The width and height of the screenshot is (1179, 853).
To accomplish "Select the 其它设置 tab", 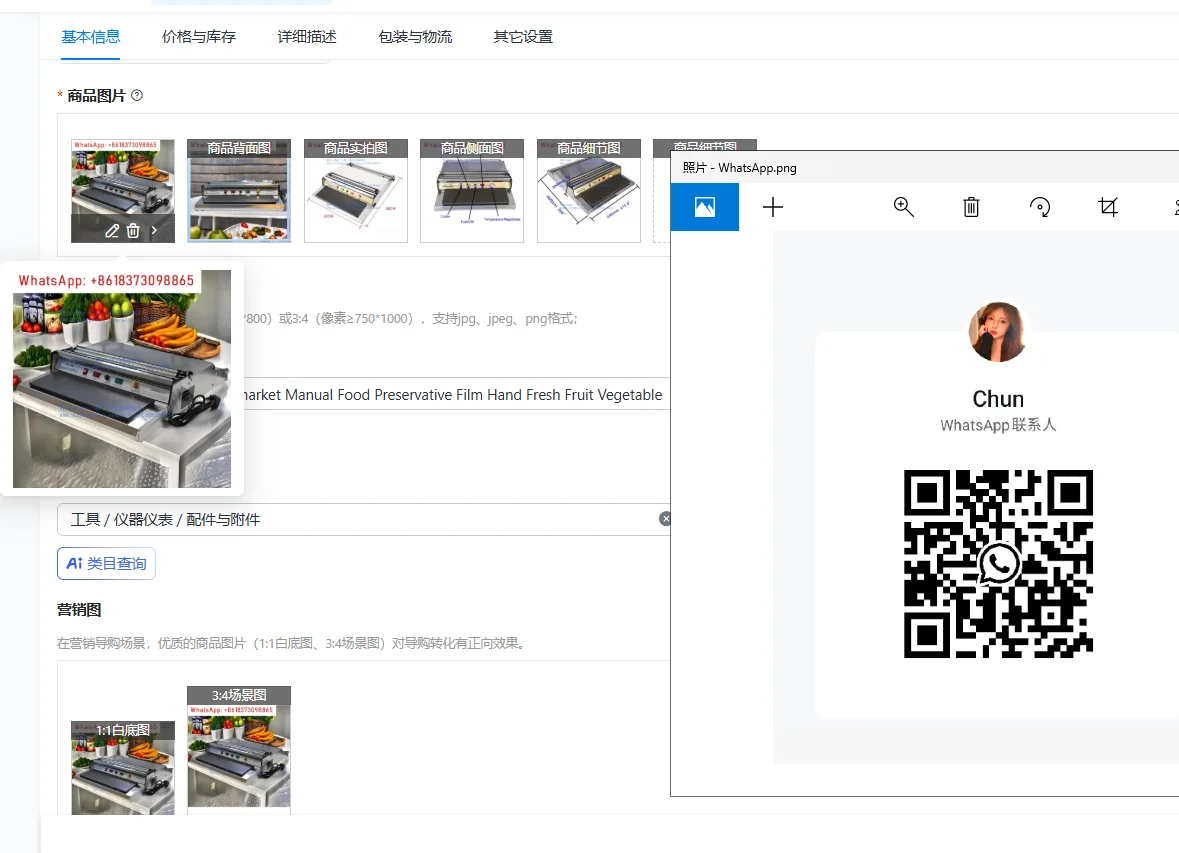I will (x=523, y=37).
